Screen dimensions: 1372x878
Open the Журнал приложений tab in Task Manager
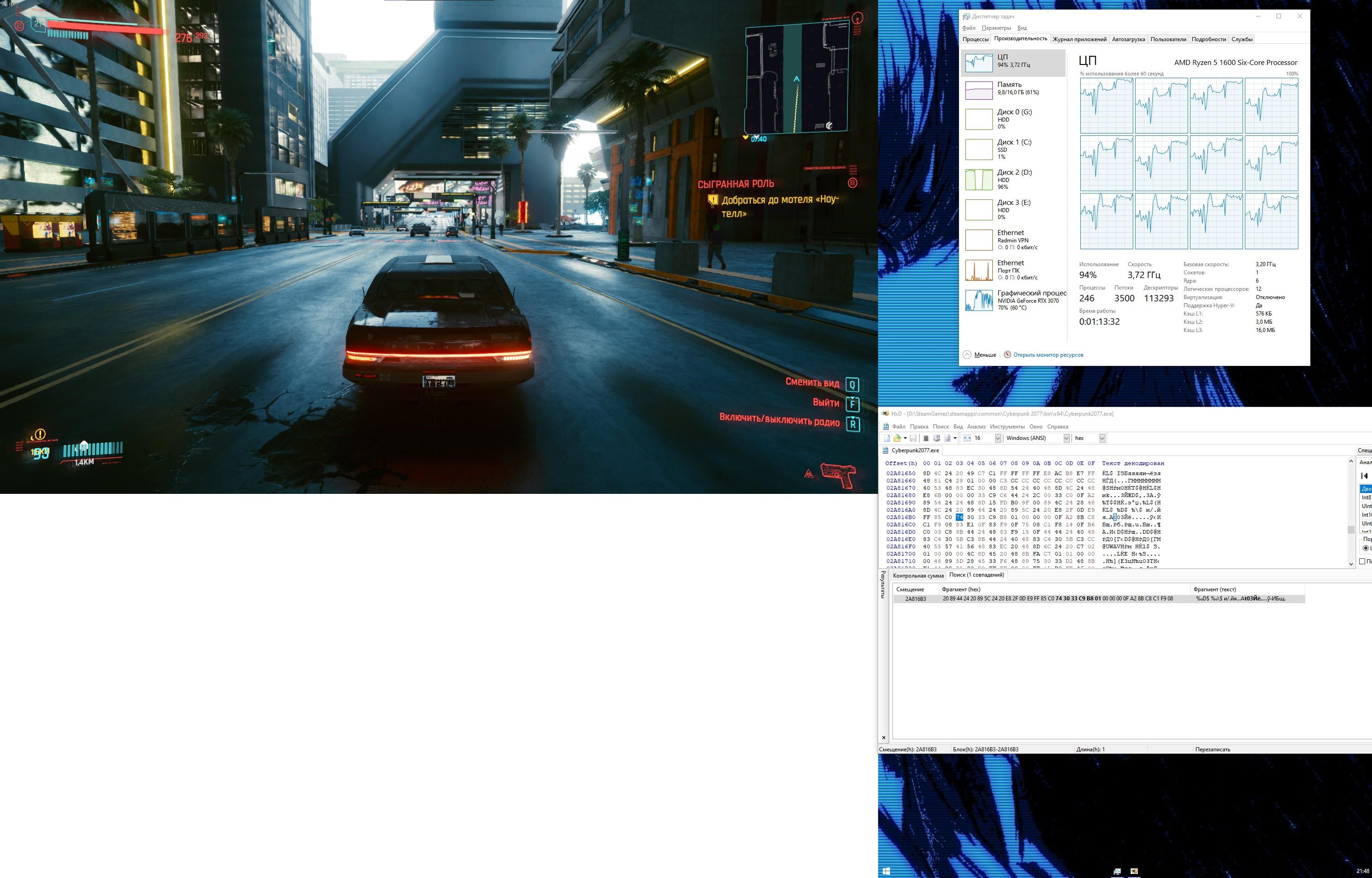coord(1080,39)
